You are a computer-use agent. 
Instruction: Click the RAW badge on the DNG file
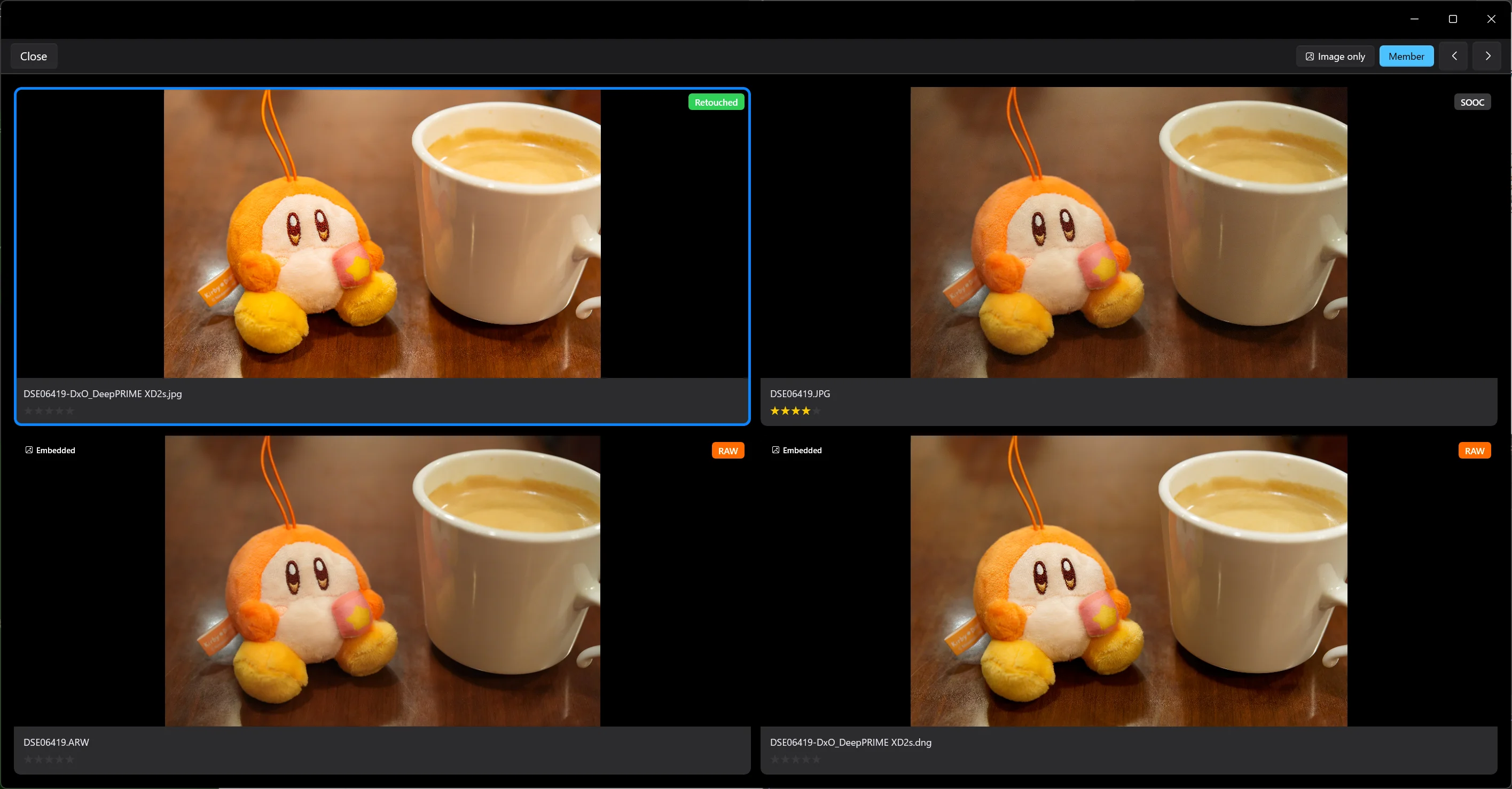coord(1475,451)
